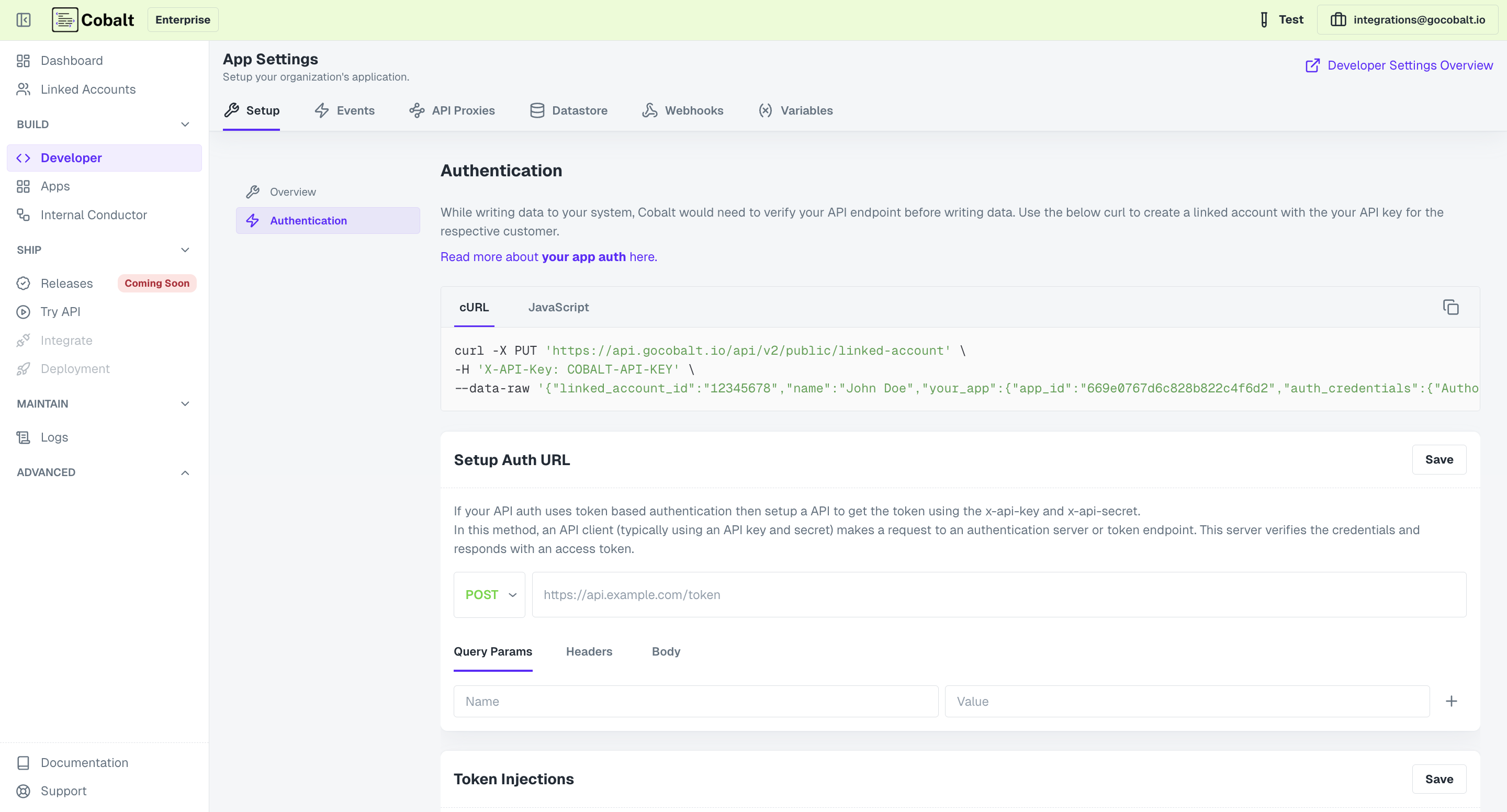The height and width of the screenshot is (812, 1507).
Task: Save the Token Injections settings
Action: coord(1439,779)
